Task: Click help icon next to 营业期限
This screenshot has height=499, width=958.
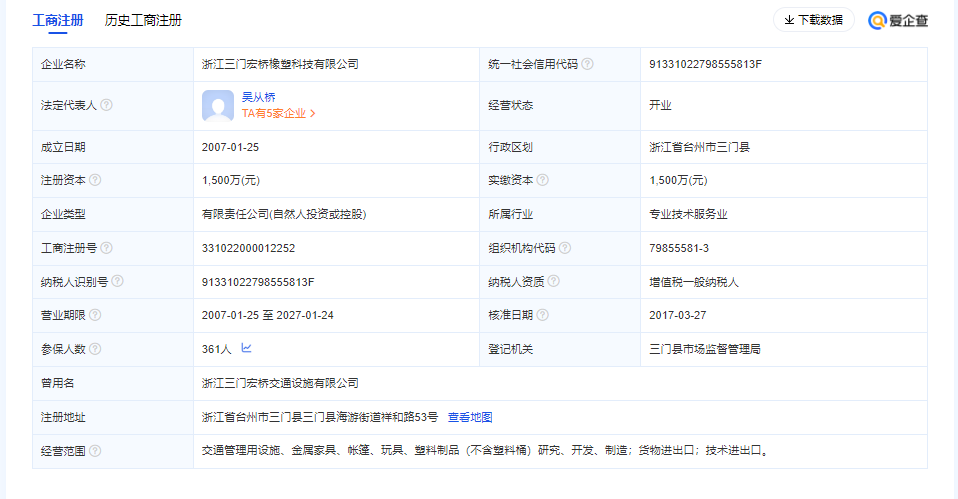Action: point(95,315)
